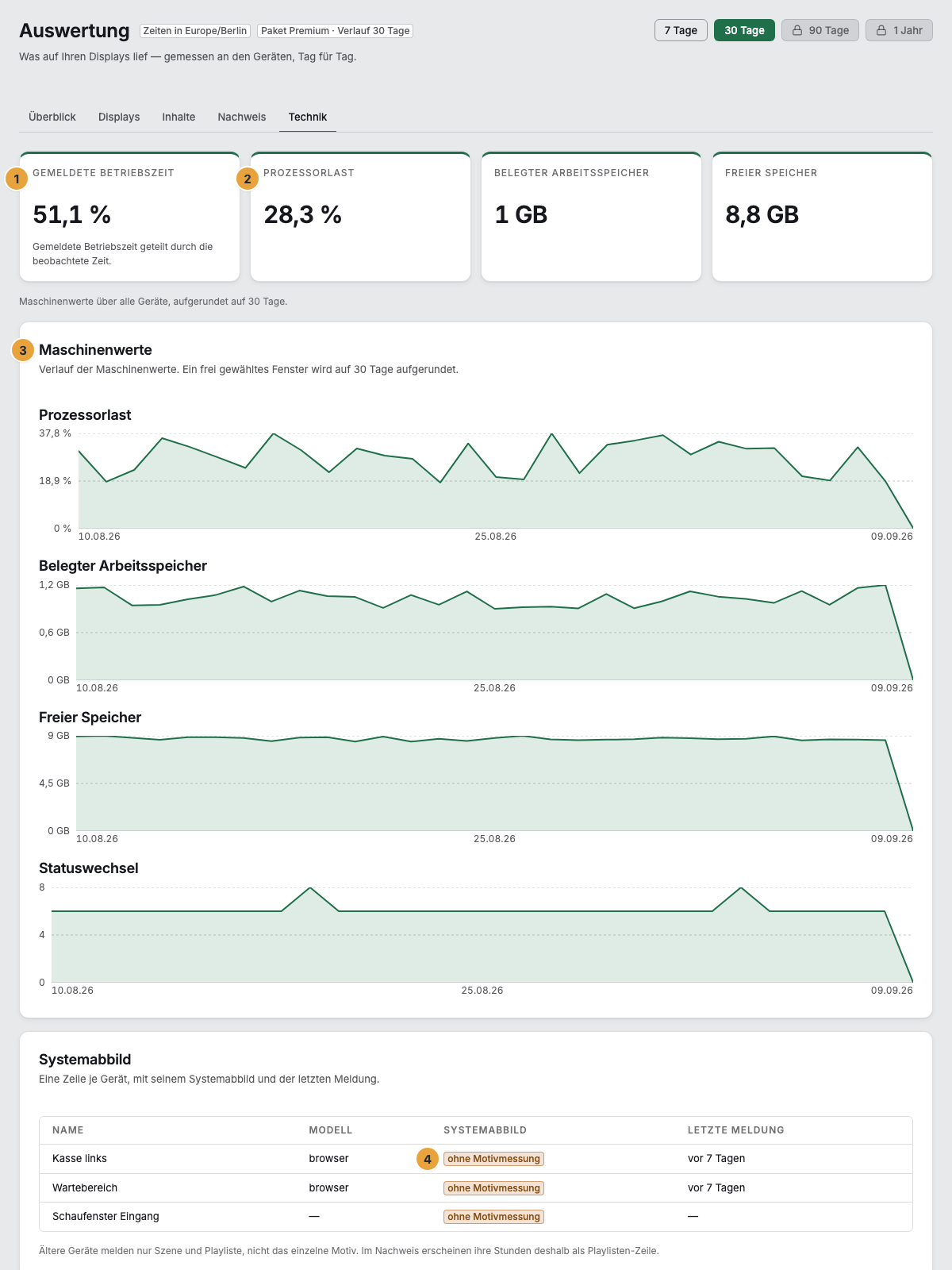
Task: Click the 0,6 GB axis label
Action: point(55,633)
